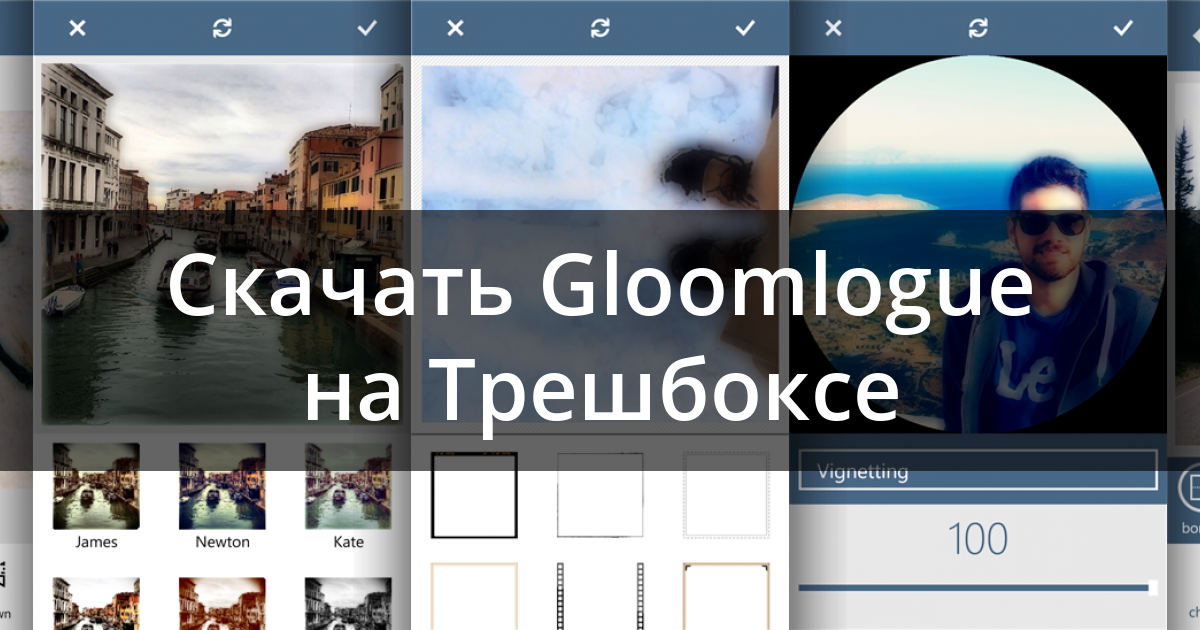
Task: Select the thick black border frame
Action: pyautogui.click(x=474, y=495)
